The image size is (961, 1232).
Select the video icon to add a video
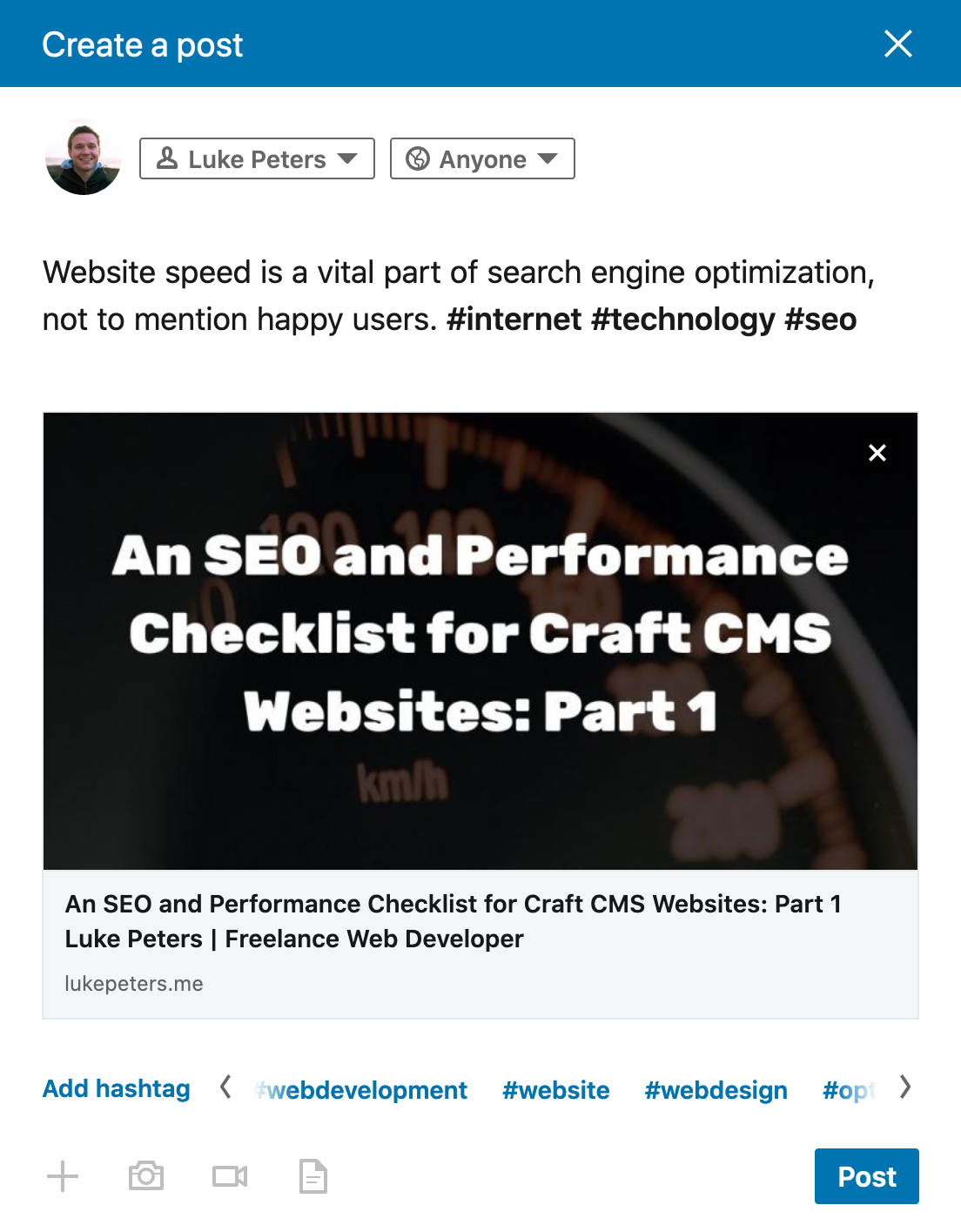(229, 1176)
